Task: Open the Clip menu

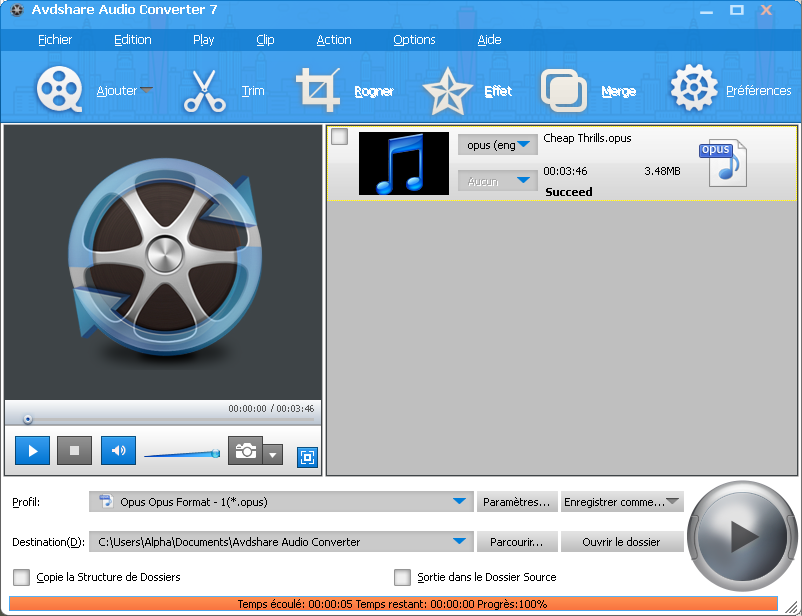Action: [265, 40]
